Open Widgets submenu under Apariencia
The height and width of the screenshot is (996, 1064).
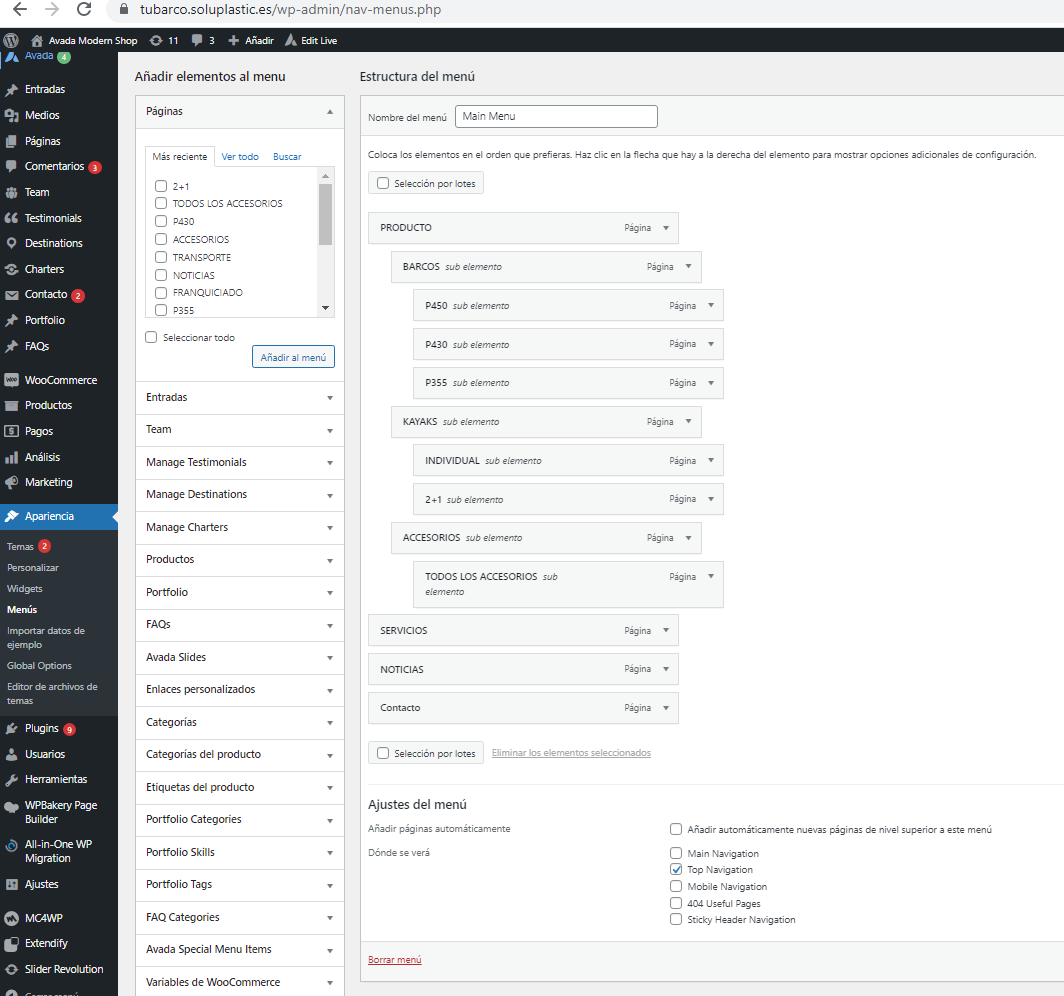(x=24, y=589)
